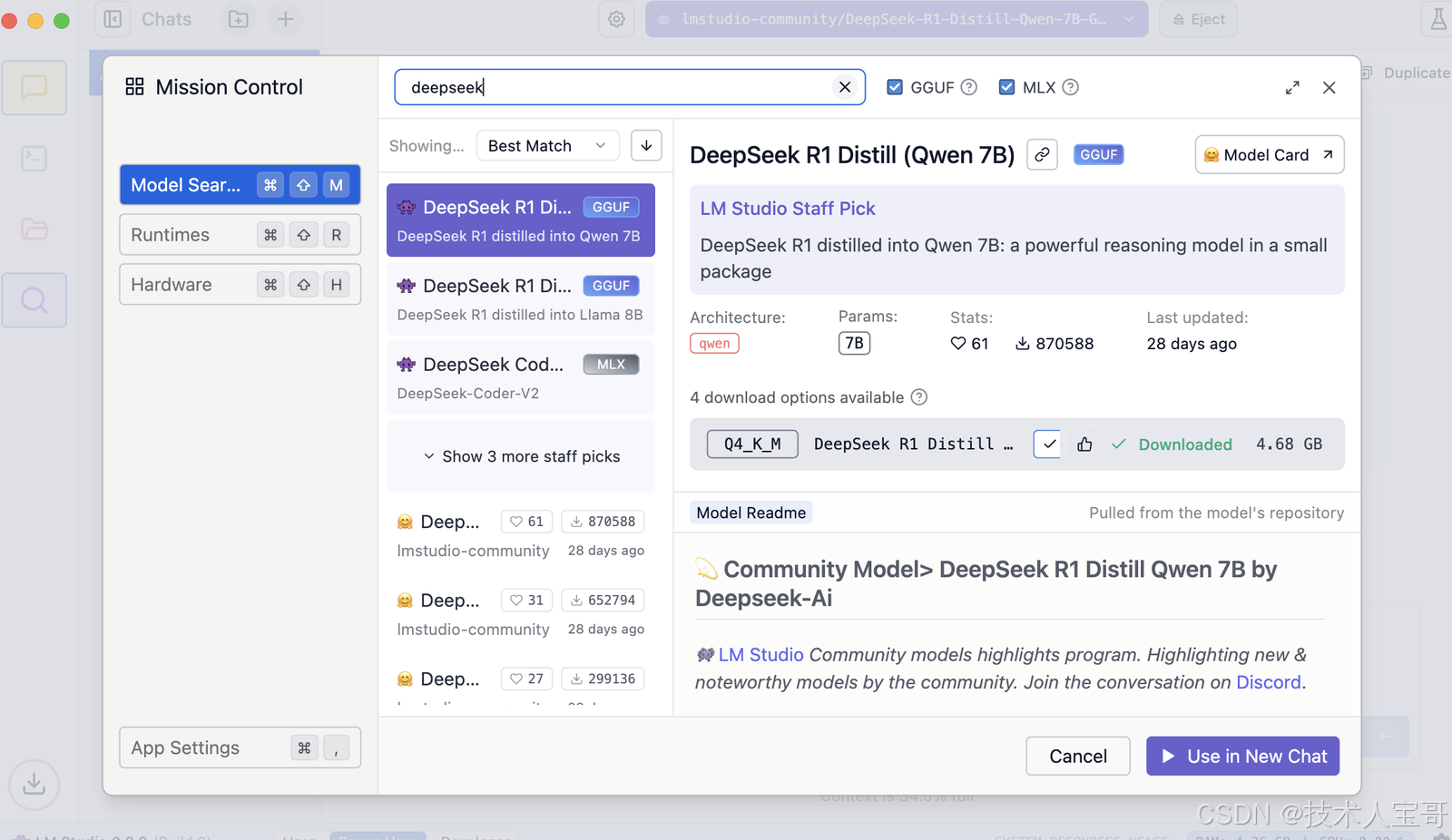Select the community result with 652794 downloads
The image size is (1452, 840).
point(521,614)
